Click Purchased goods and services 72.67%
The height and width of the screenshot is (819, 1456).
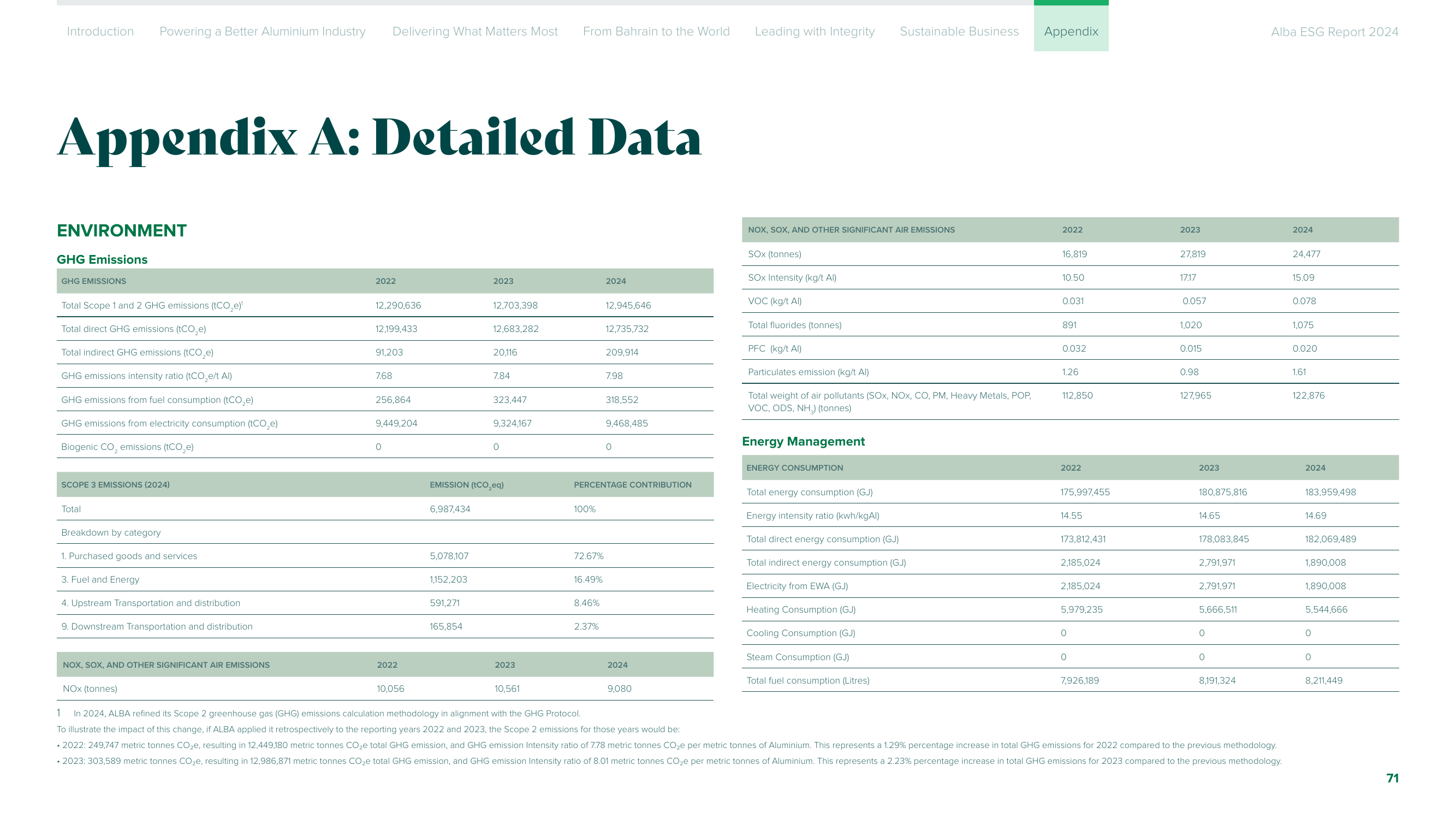[589, 556]
